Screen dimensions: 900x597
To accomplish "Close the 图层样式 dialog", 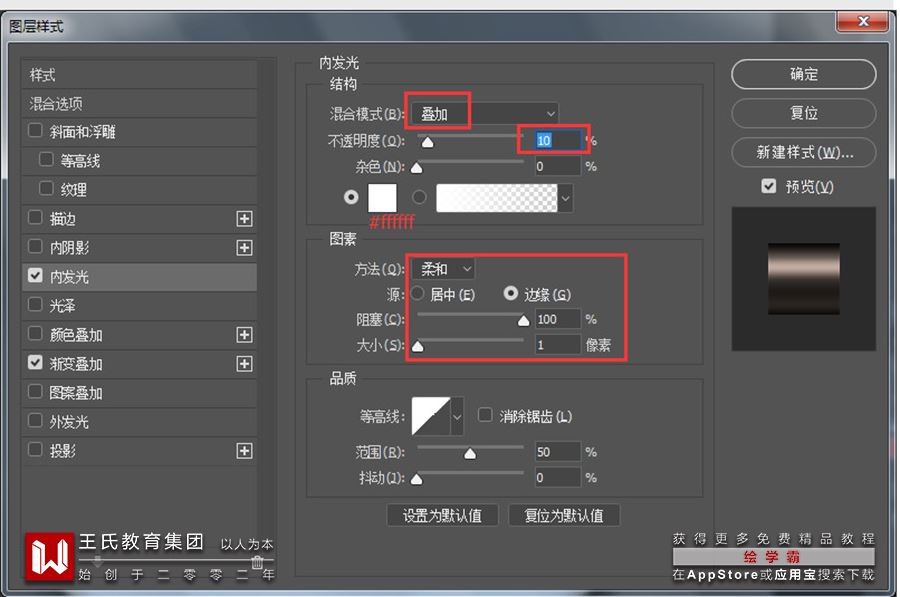I will 863,22.
